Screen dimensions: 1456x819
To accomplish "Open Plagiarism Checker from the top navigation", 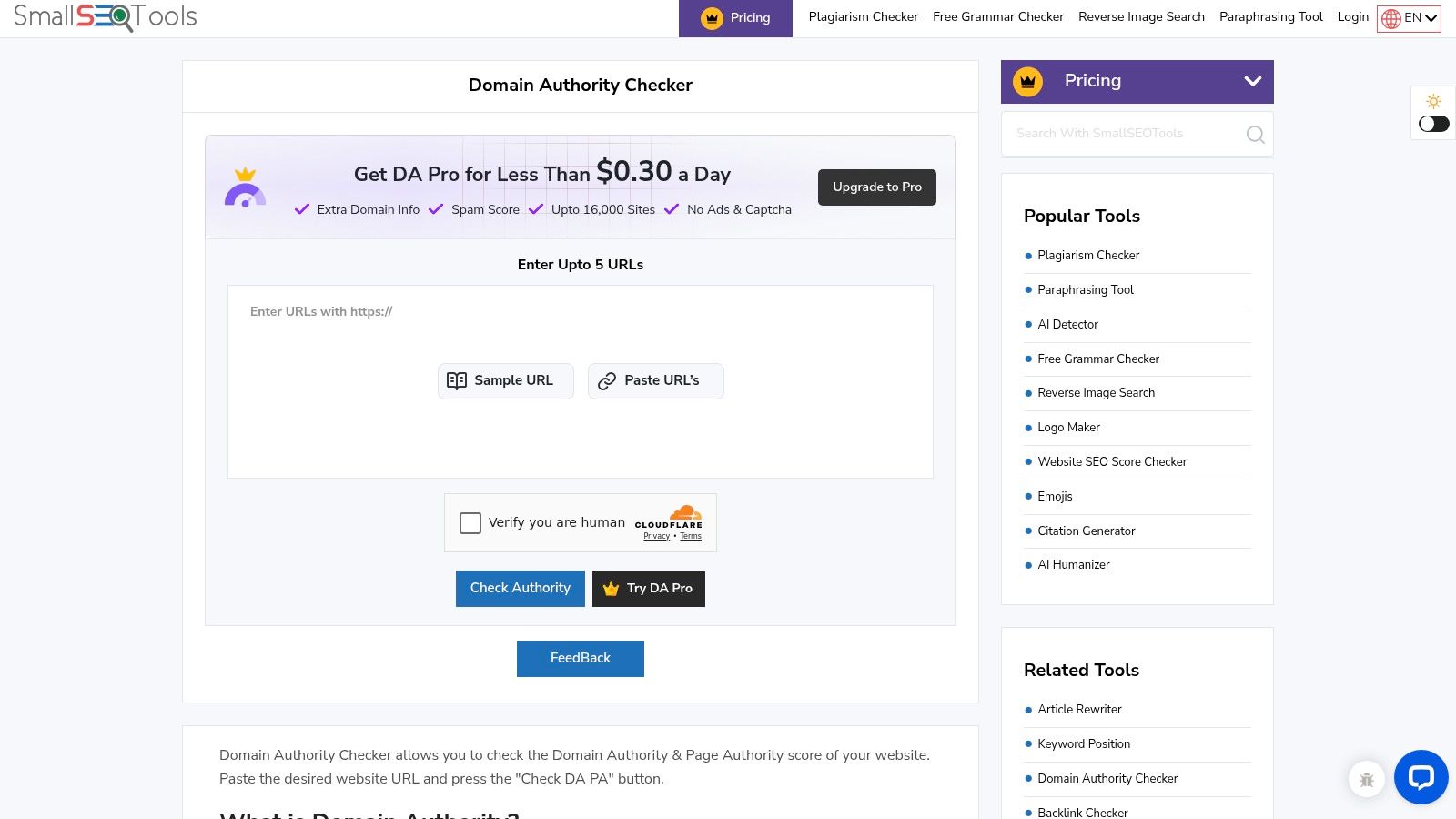I will click(x=863, y=16).
